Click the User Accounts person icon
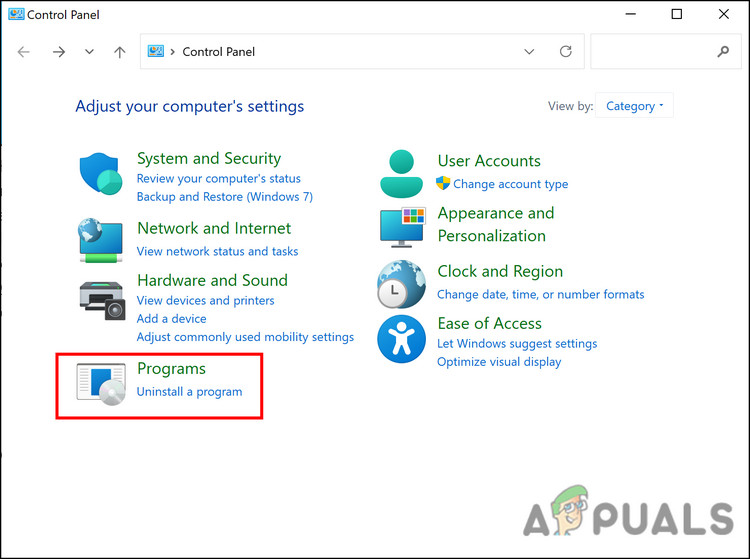This screenshot has width=750, height=559. point(402,172)
